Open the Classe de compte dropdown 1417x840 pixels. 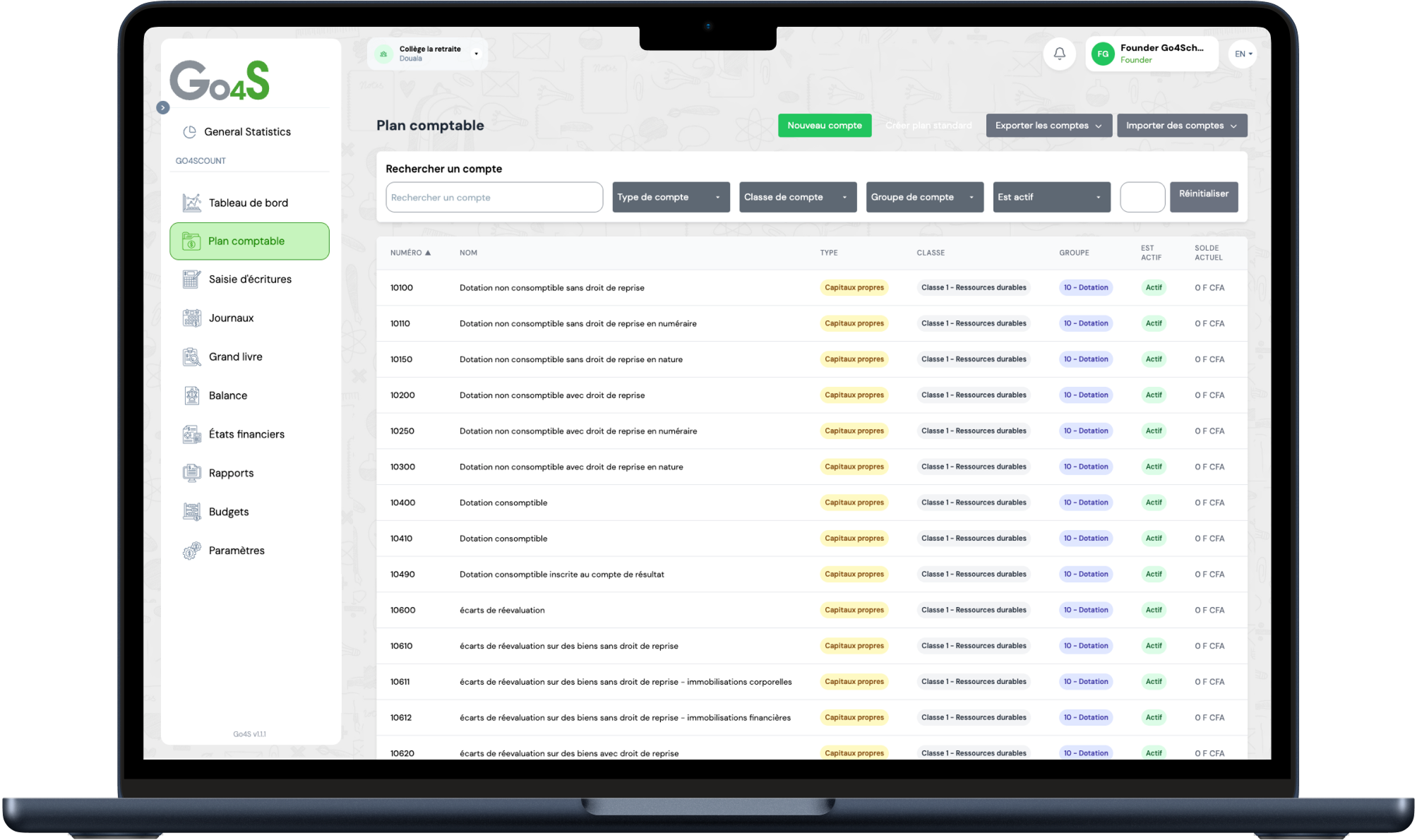click(797, 197)
